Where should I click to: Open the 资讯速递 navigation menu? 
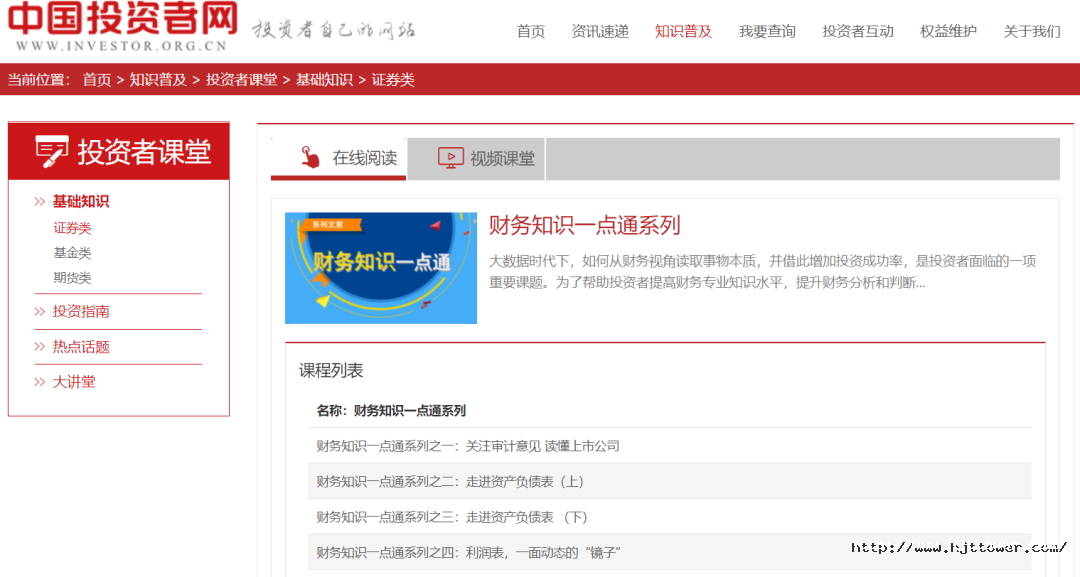pos(600,31)
